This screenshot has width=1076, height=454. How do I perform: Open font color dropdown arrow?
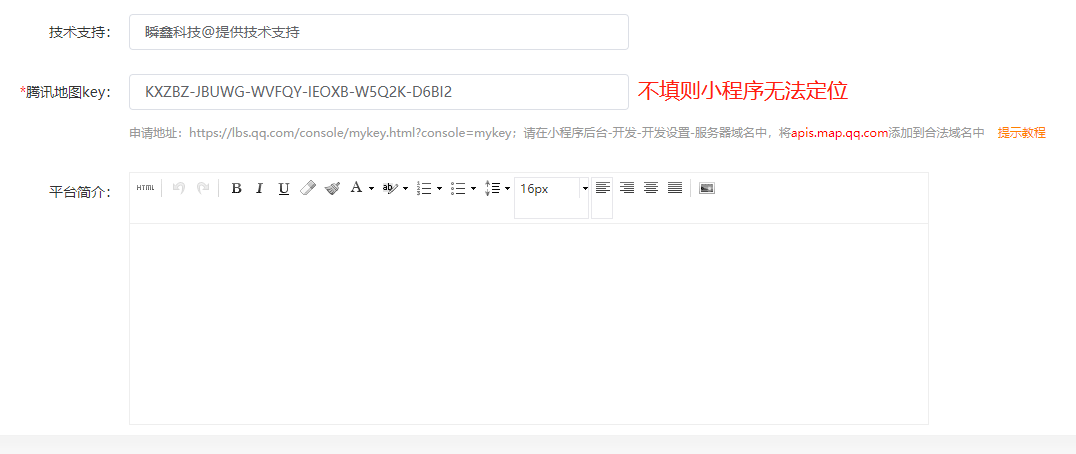[x=371, y=188]
